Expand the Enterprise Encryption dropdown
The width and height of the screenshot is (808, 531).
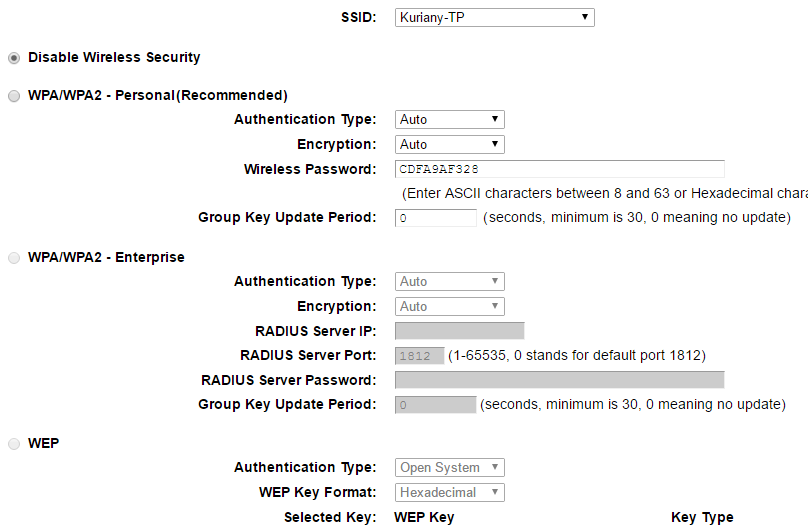449,307
